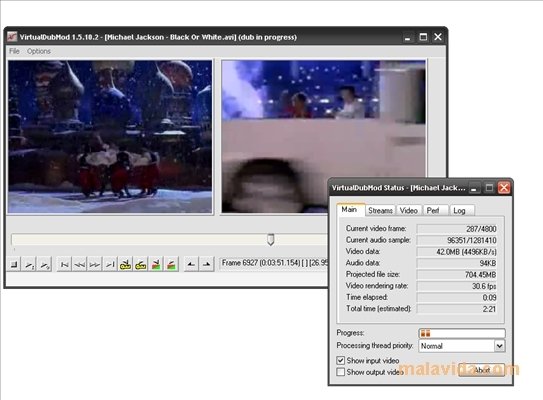Click total estimated time 2:21
The height and width of the screenshot is (400, 543).
click(457, 309)
